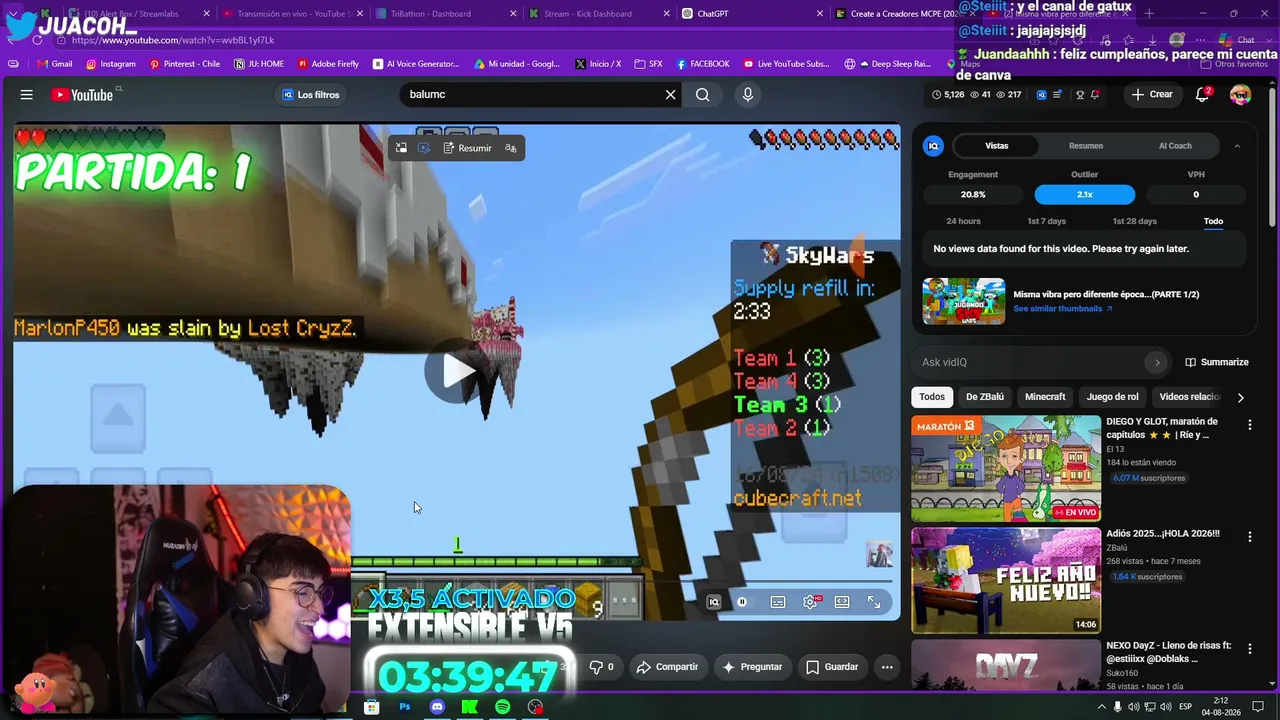Enter fullscreen in the video player
Image resolution: width=1280 pixels, height=720 pixels.
coord(874,602)
